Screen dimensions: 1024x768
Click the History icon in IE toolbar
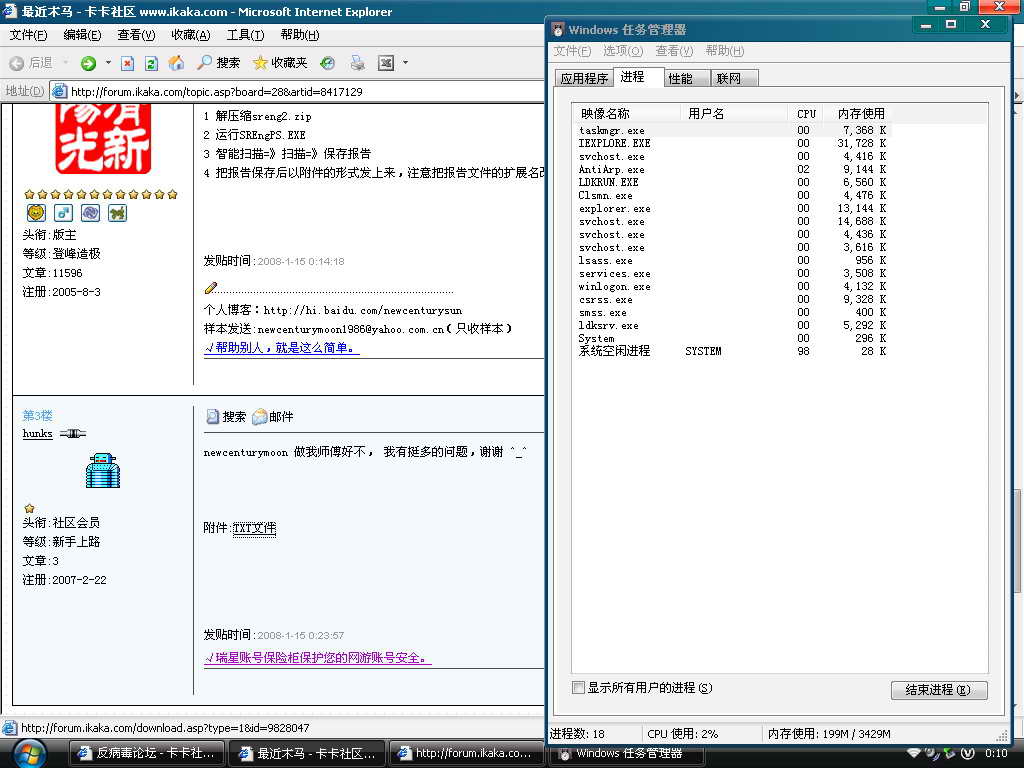coord(328,63)
